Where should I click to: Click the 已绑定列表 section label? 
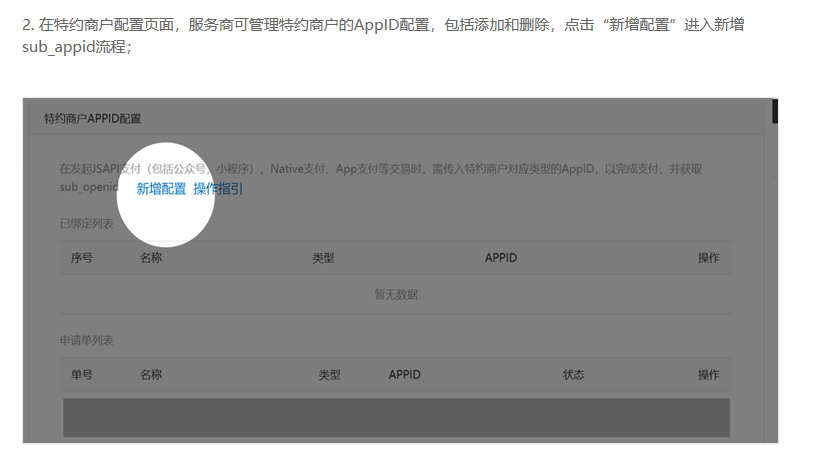click(86, 223)
